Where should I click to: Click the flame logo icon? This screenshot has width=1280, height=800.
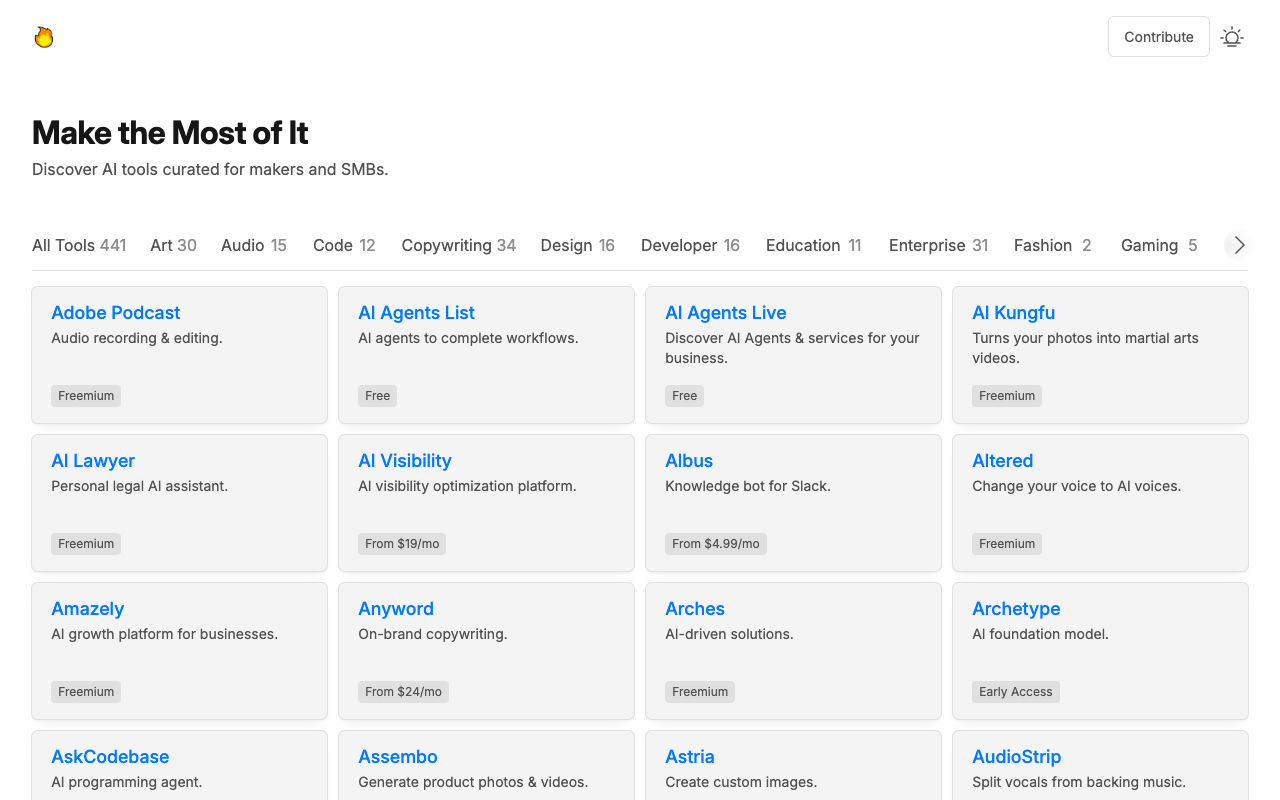[x=43, y=37]
